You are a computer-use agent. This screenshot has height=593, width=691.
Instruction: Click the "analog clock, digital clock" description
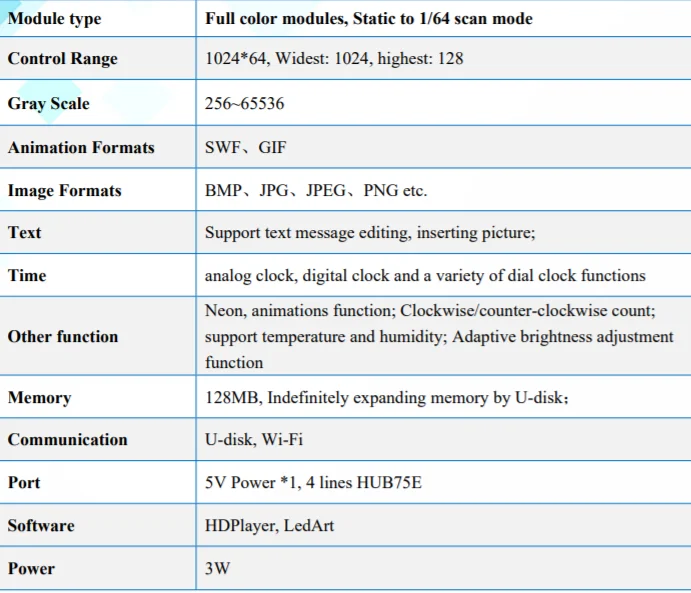point(425,276)
